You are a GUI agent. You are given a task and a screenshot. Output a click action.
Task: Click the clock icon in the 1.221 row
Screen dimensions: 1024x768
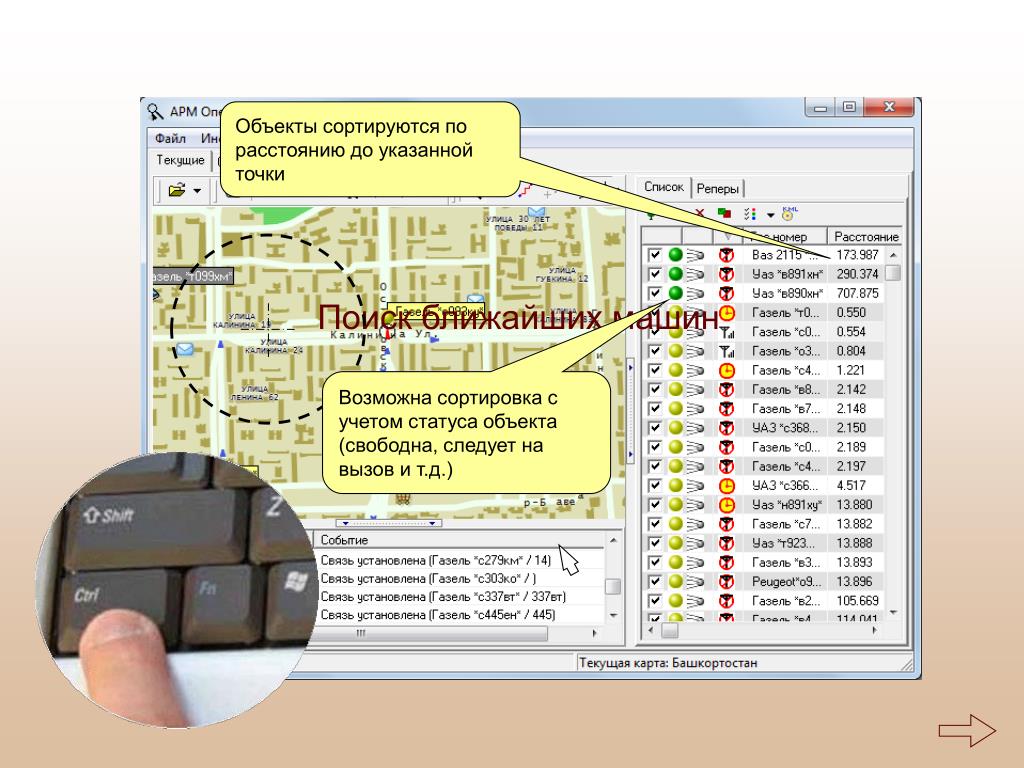coord(727,370)
